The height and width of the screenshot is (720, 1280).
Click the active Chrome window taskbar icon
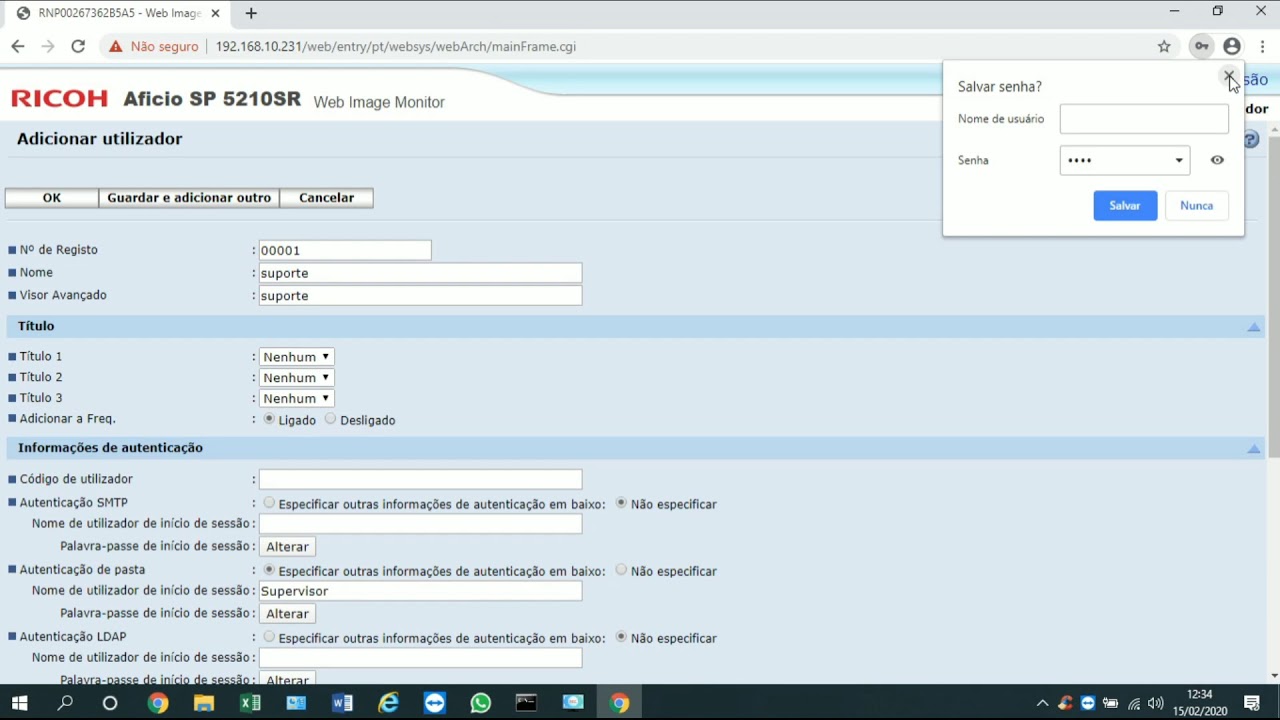(620, 703)
